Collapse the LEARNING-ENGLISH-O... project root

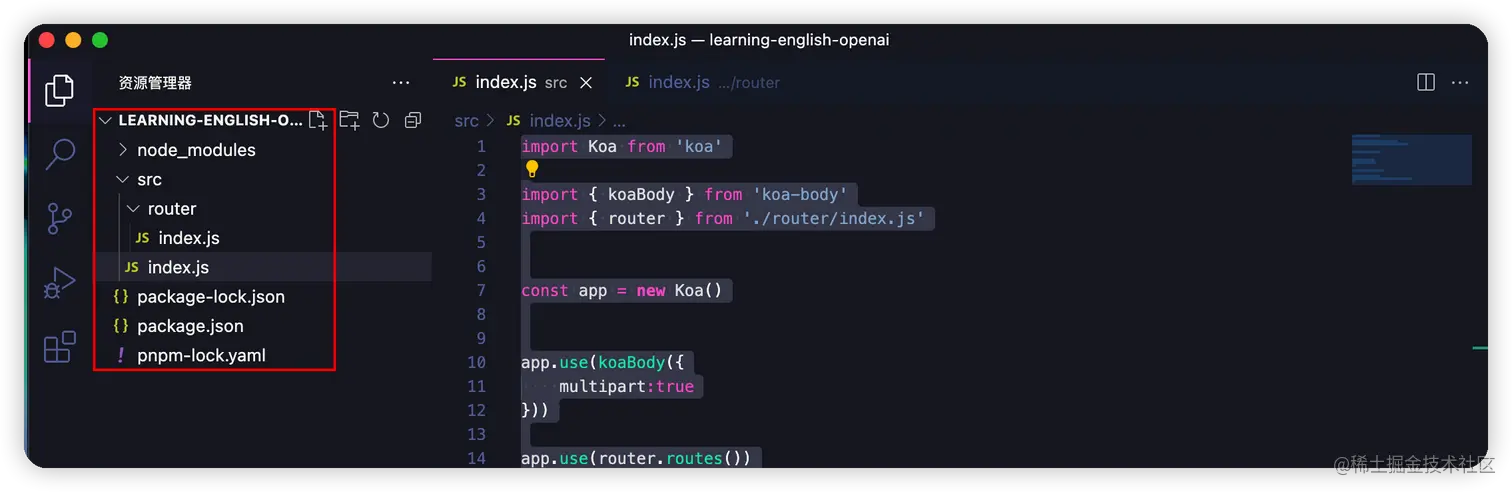click(105, 120)
